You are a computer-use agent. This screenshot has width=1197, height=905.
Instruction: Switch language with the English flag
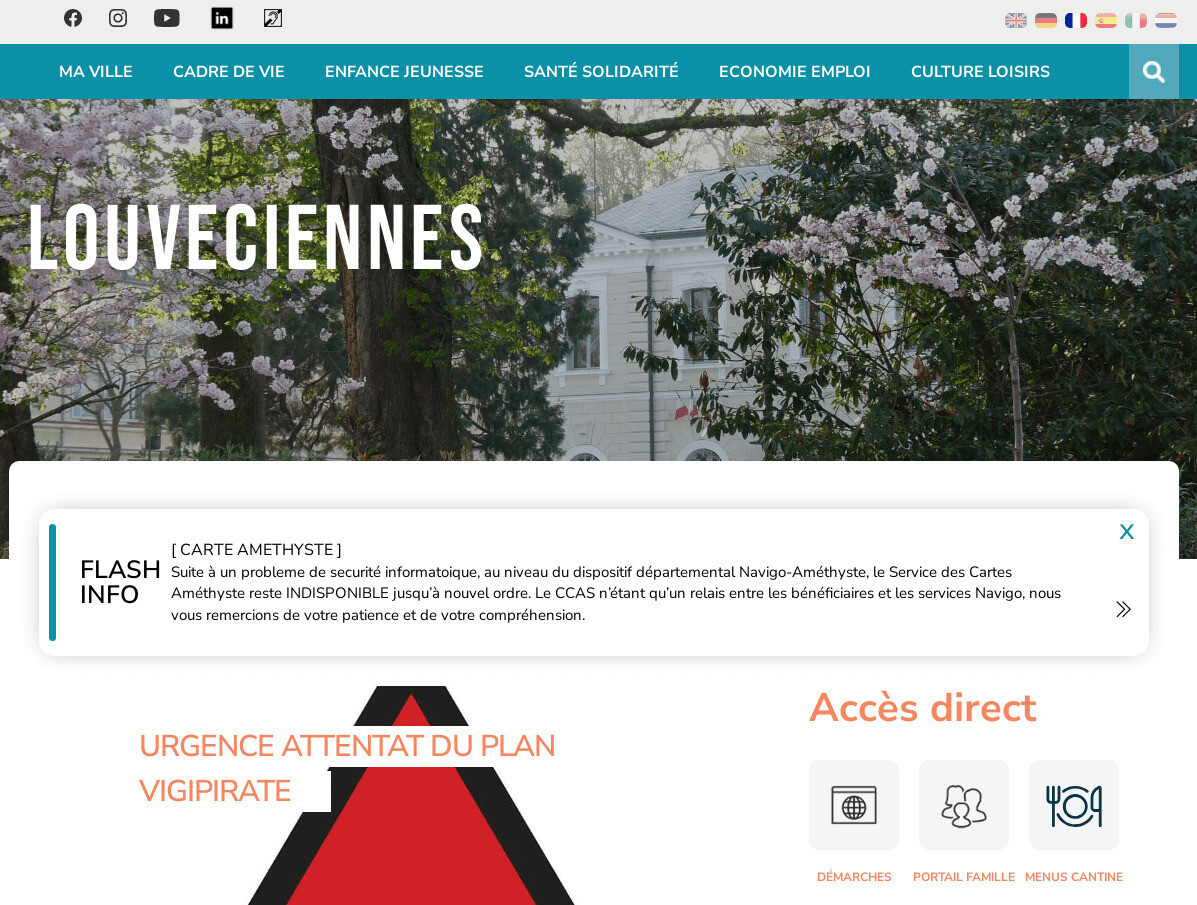point(1015,21)
